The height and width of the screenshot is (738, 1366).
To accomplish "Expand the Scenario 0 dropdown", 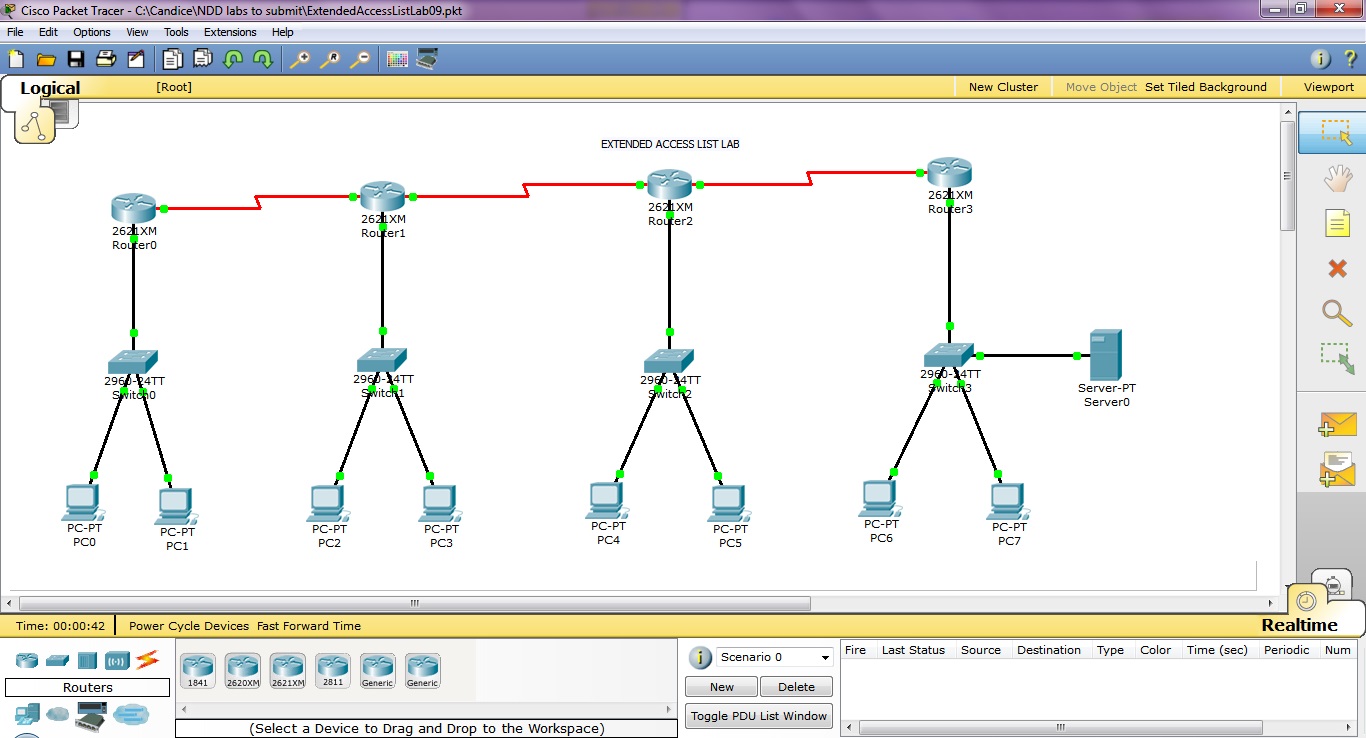I will coord(825,658).
